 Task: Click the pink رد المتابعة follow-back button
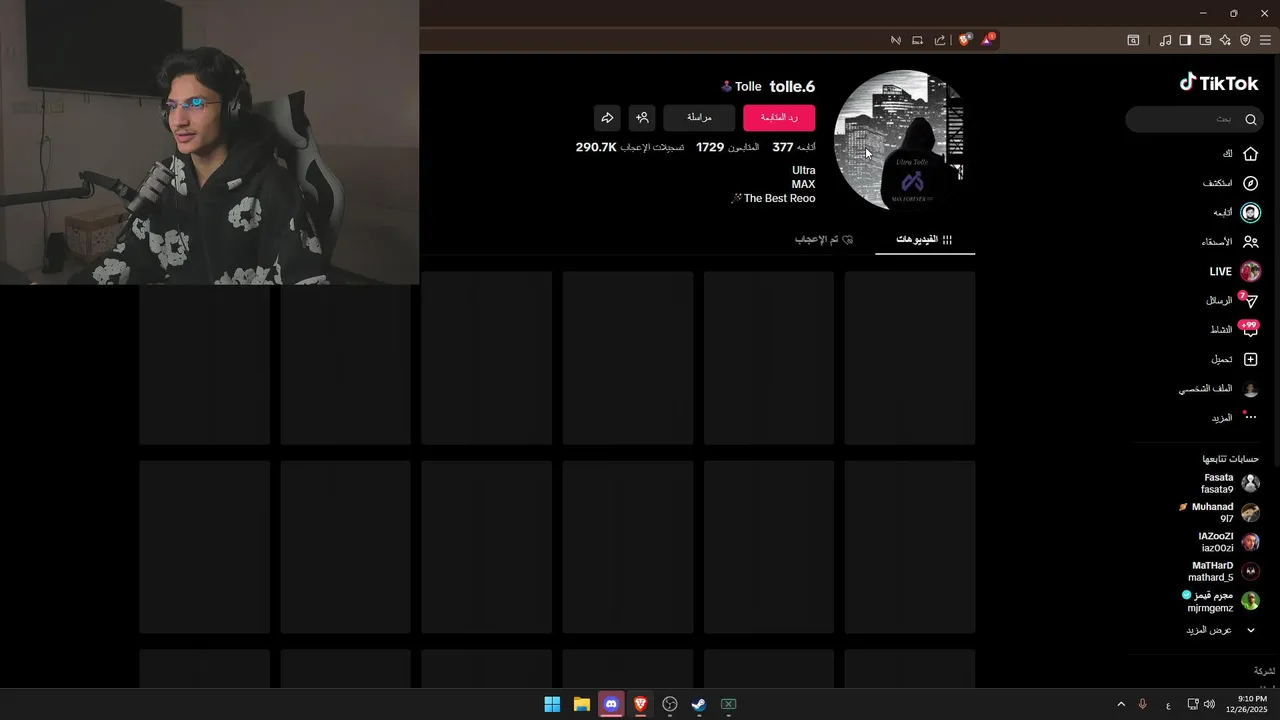tap(779, 118)
